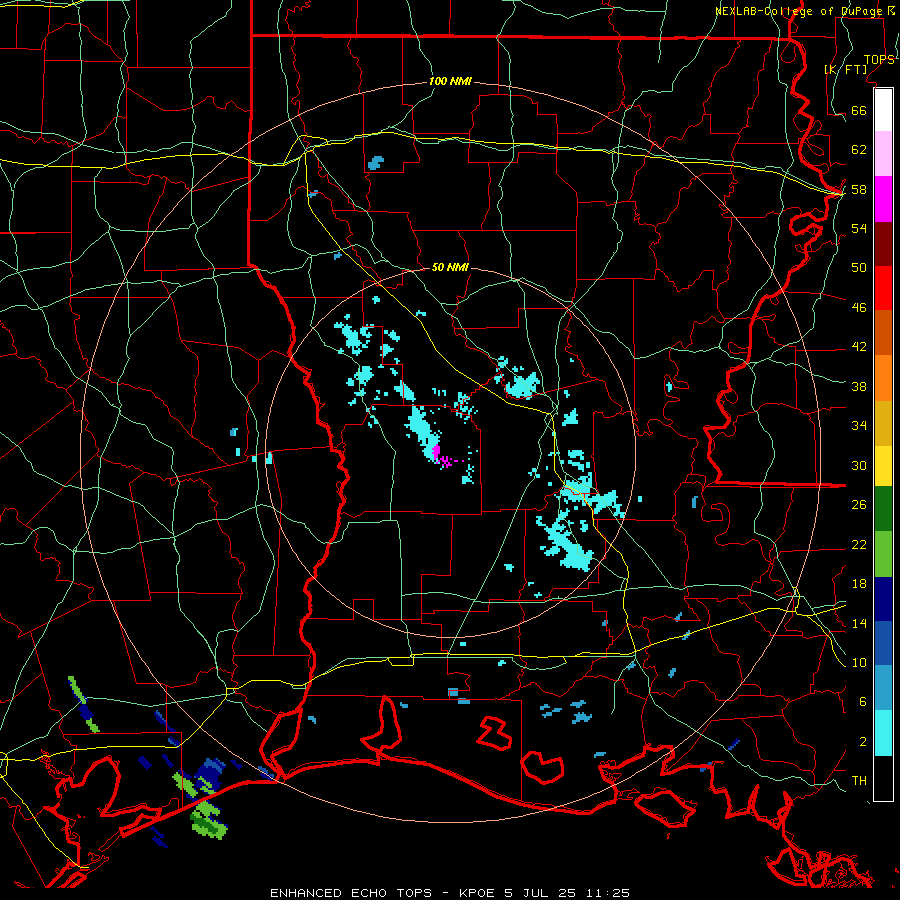Click legend value "54"

(859, 228)
